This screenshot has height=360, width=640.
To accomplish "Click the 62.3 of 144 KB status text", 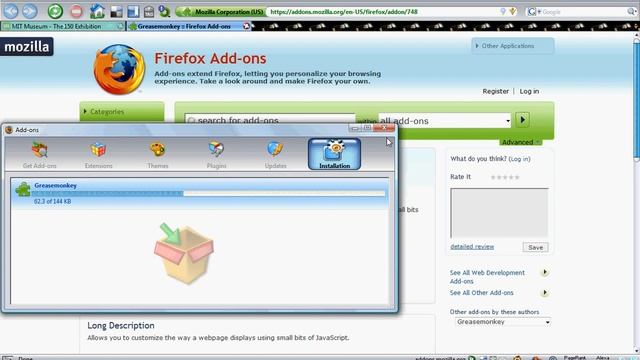I will click(x=53, y=201).
